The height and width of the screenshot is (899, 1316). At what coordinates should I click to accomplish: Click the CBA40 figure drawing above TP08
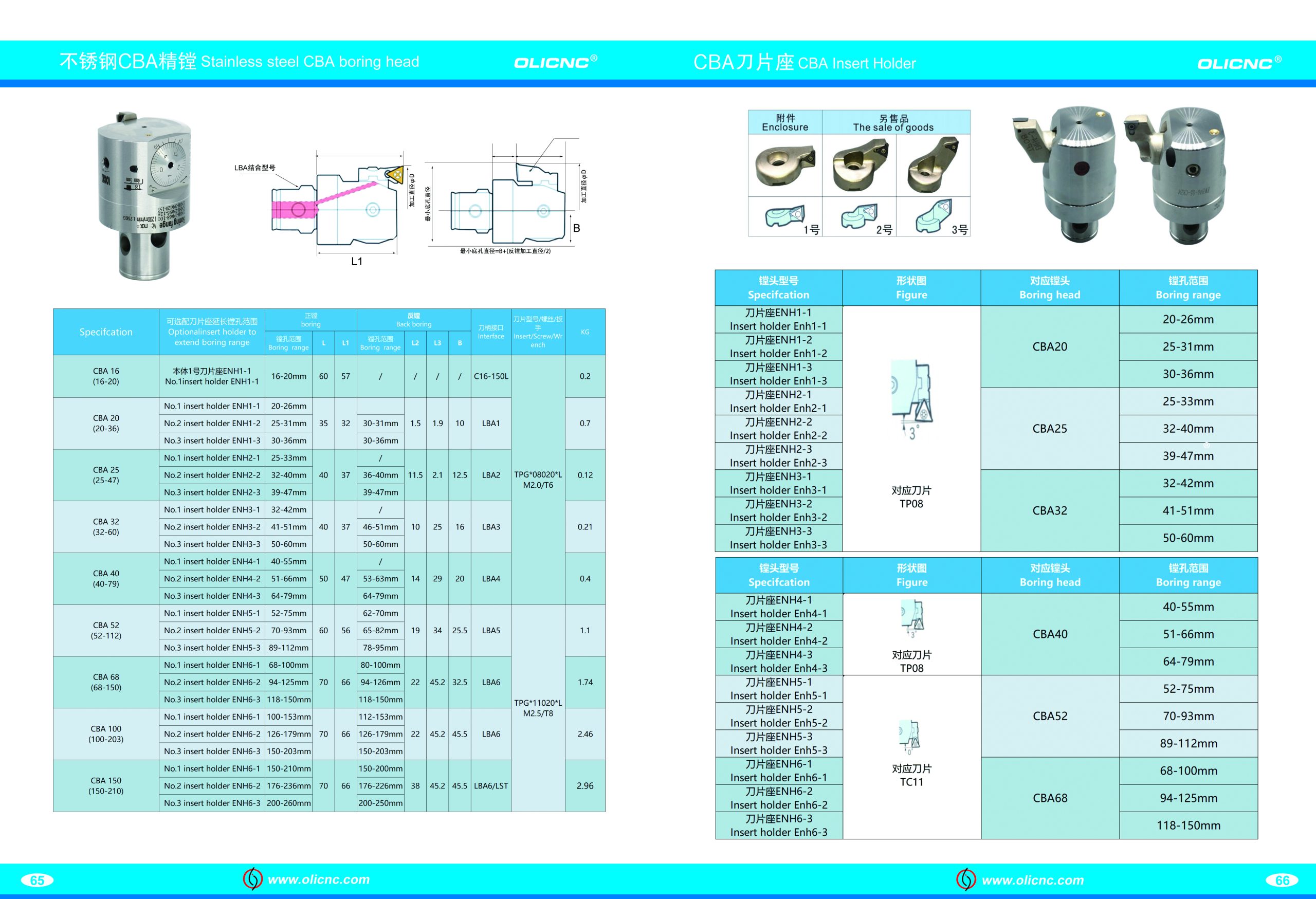point(911,619)
